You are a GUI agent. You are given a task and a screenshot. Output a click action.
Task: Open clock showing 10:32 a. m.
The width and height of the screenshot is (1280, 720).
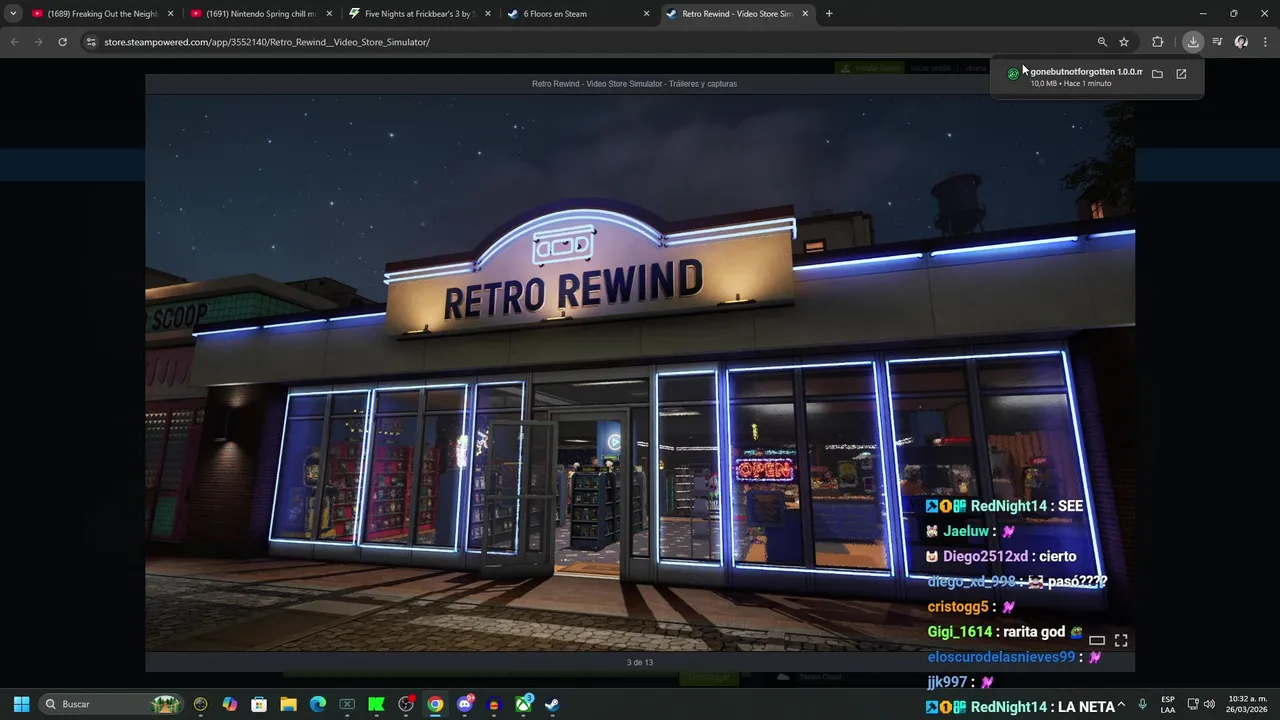click(1247, 704)
